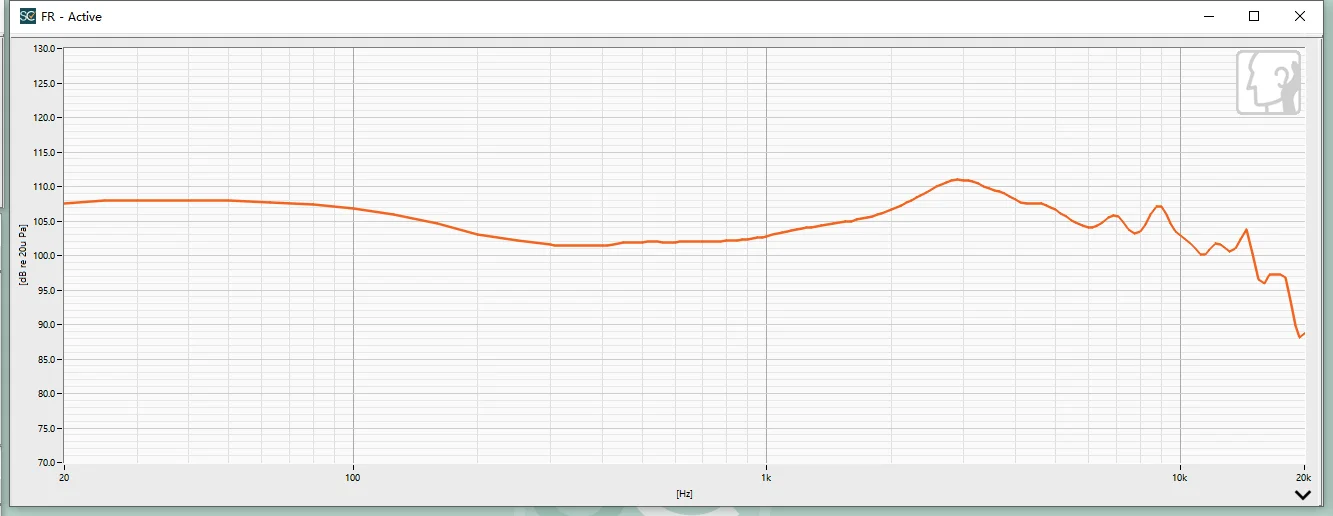Viewport: 1333px width, 516px height.
Task: Click the 105.0 y-axis value
Action: [x=46, y=221]
